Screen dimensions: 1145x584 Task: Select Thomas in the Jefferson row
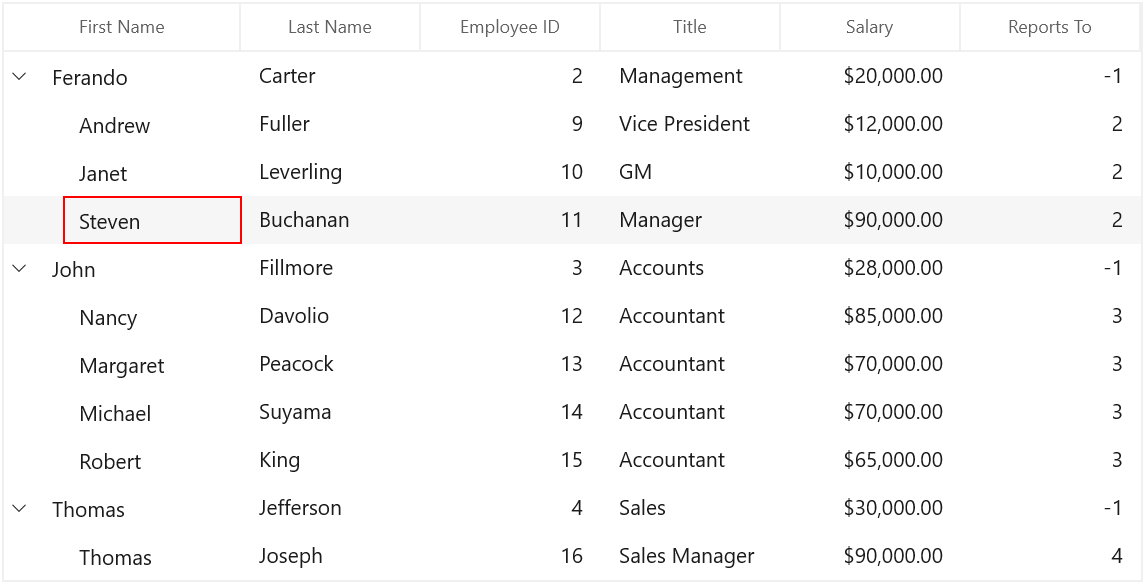(88, 510)
